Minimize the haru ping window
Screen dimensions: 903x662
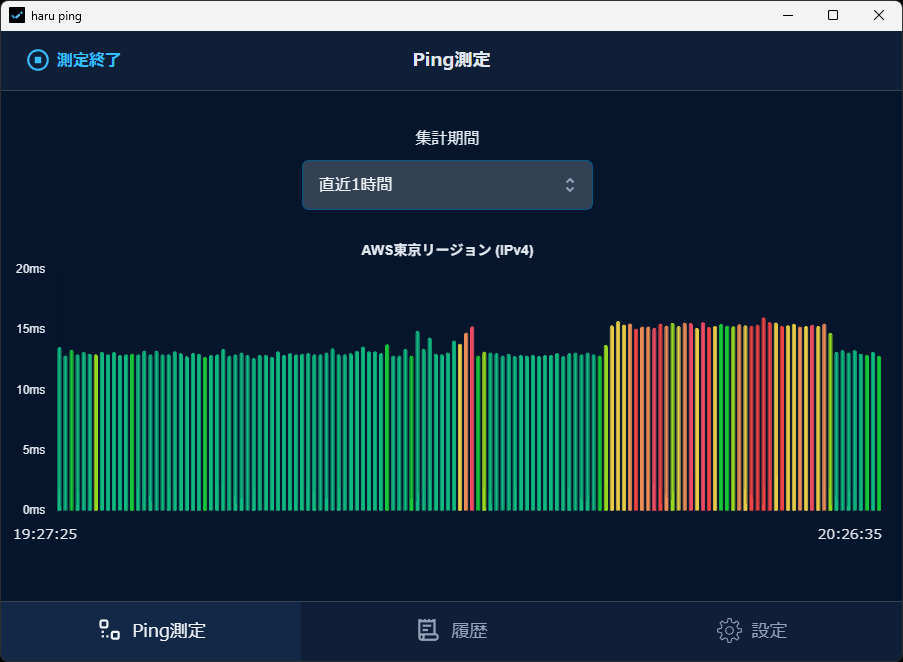pos(788,16)
